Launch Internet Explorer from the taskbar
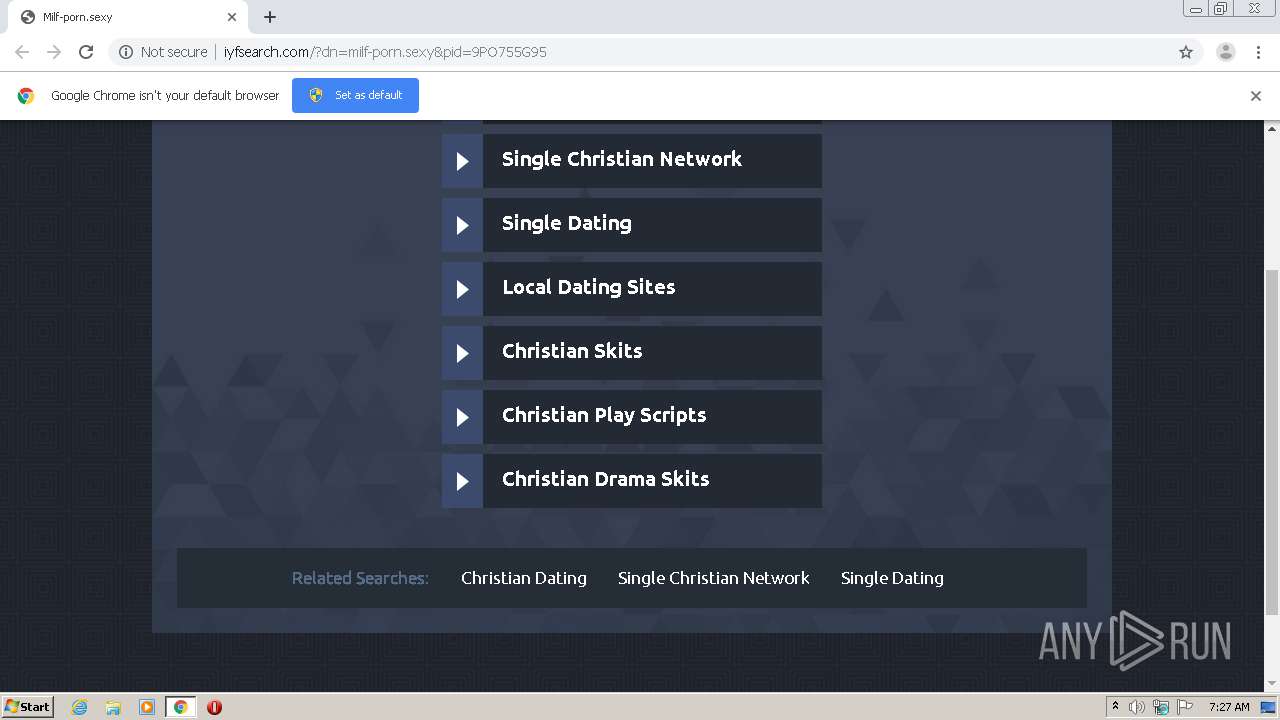This screenshot has width=1280, height=720. (x=80, y=707)
